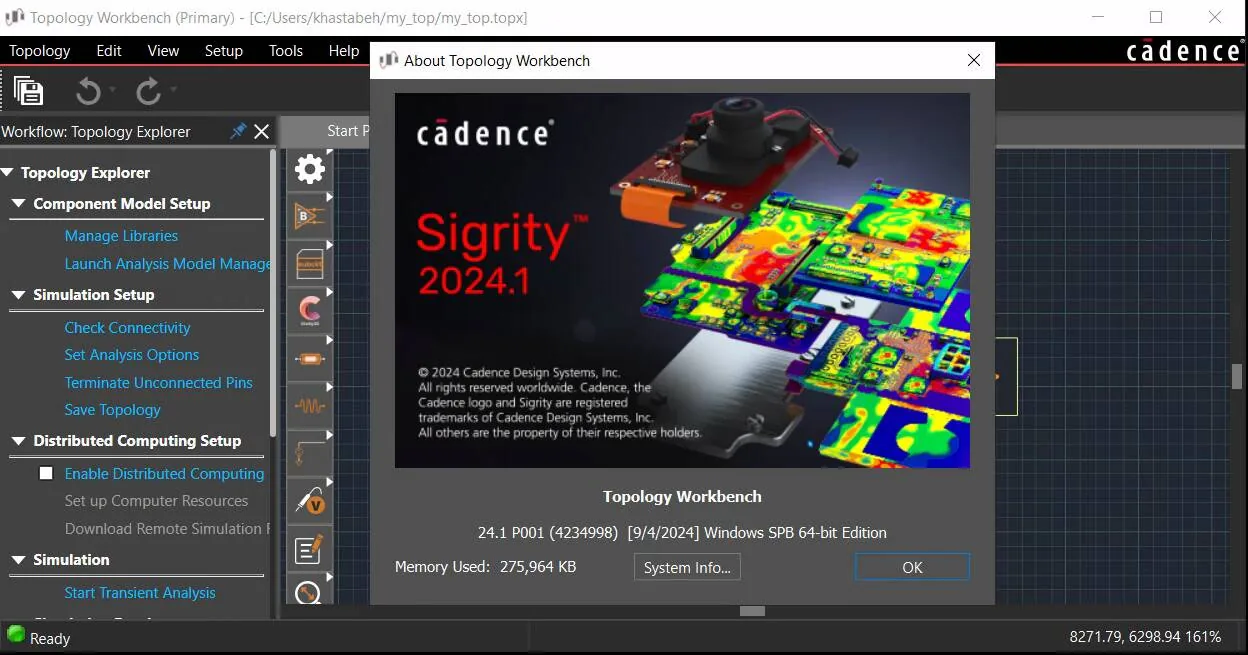Click the Redo arrow icon
1248x655 pixels.
point(148,92)
